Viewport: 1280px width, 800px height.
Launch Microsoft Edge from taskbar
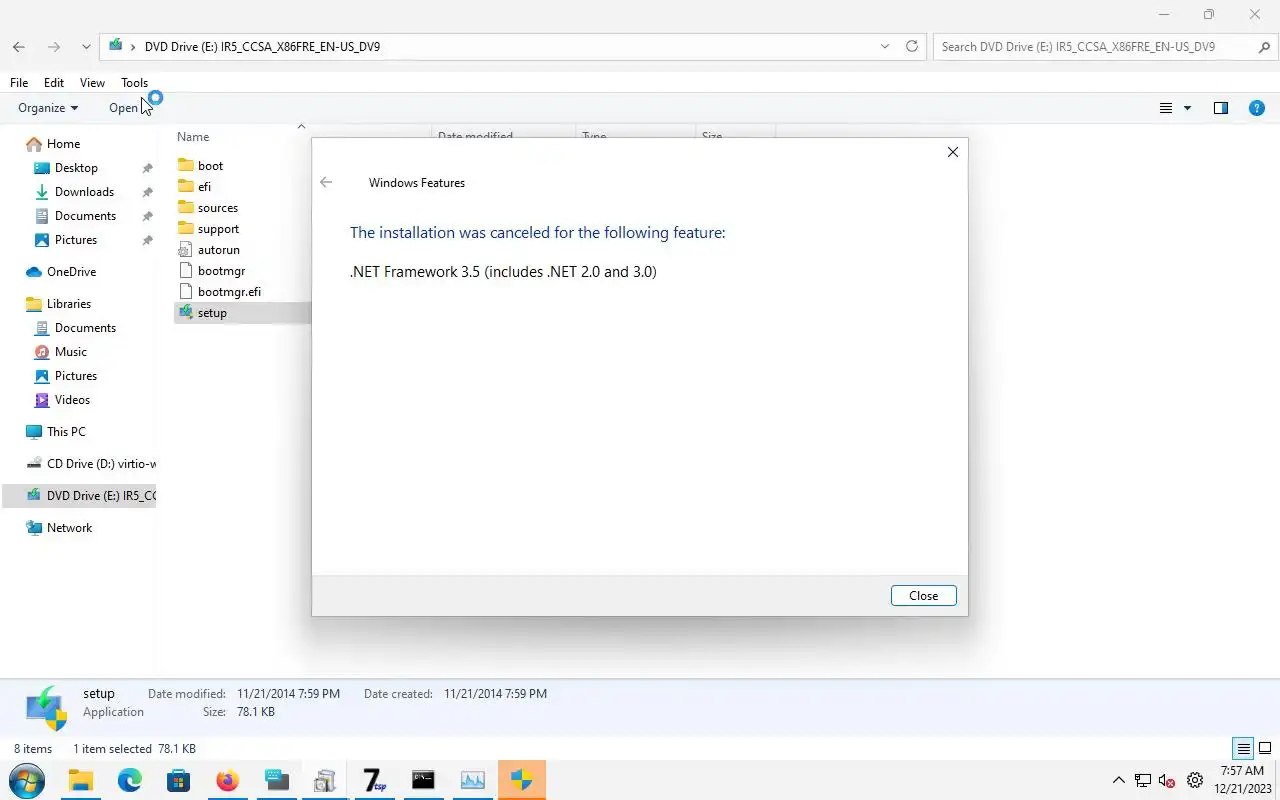click(130, 780)
